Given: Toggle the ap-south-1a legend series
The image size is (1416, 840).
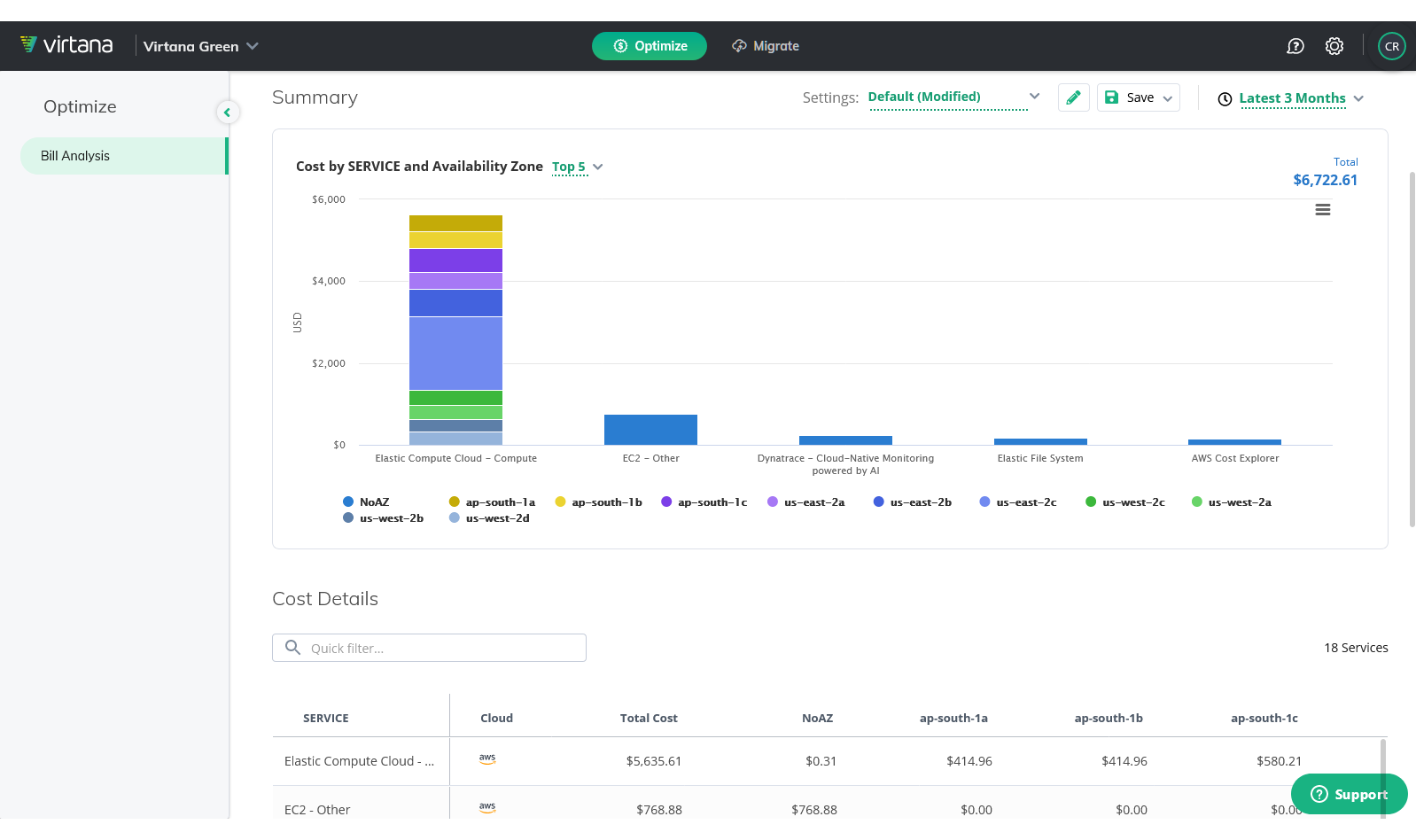Looking at the screenshot, I should click(x=492, y=502).
